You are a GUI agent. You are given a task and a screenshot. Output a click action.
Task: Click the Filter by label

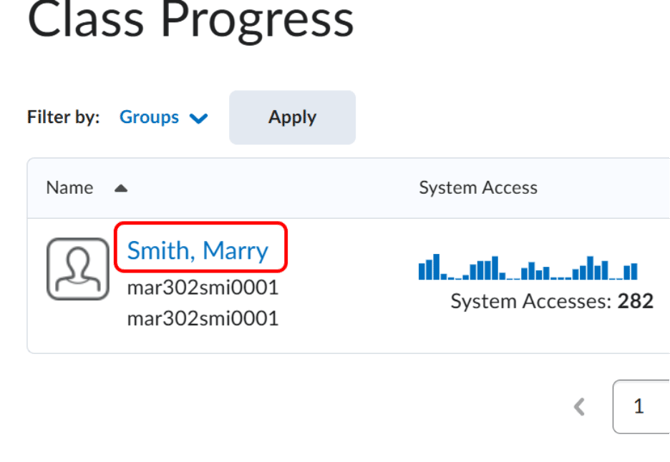click(x=64, y=117)
